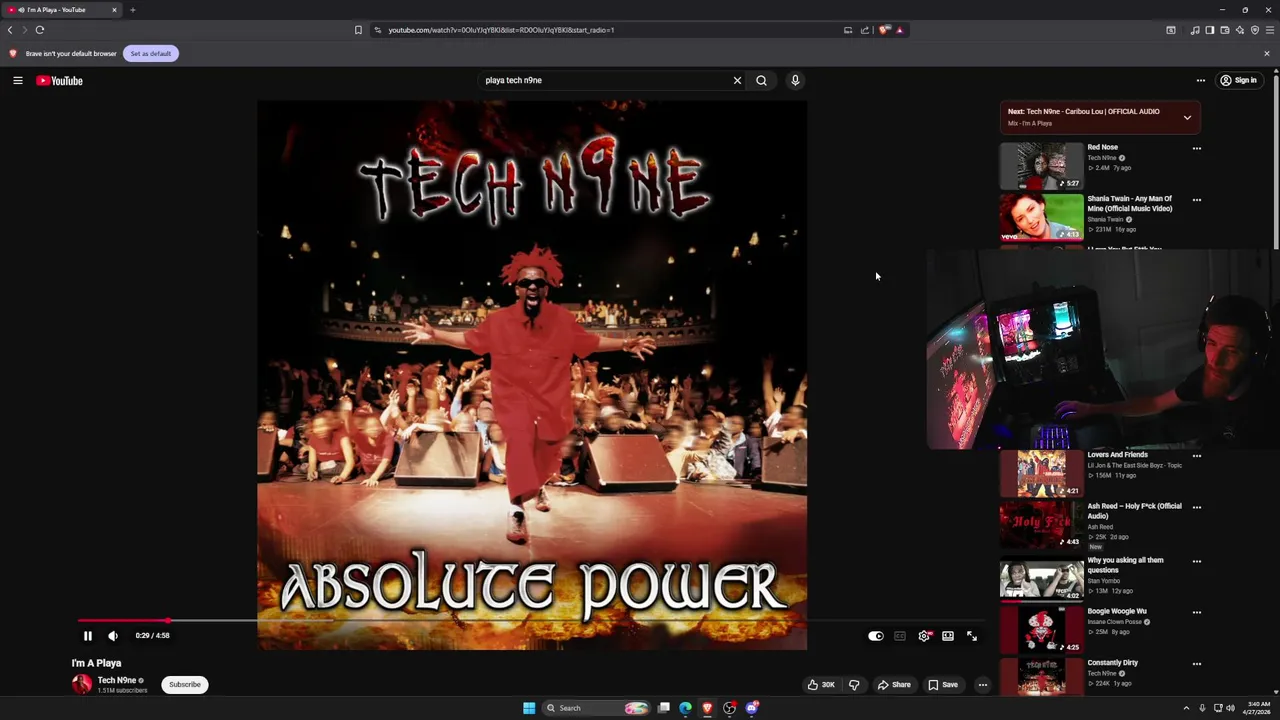
Task: Start voice search with microphone
Action: (795, 80)
